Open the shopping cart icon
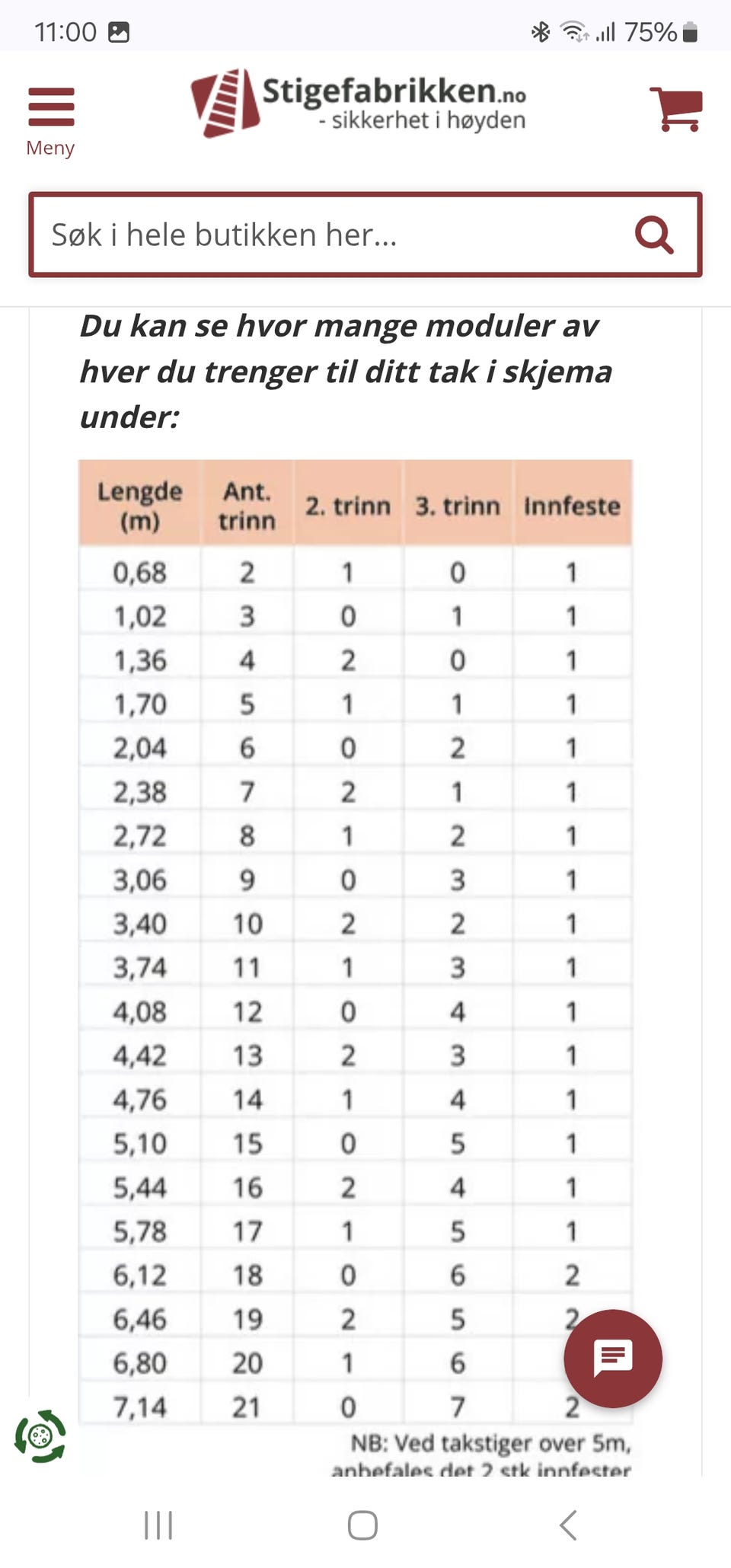The height and width of the screenshot is (1568, 731). click(675, 109)
